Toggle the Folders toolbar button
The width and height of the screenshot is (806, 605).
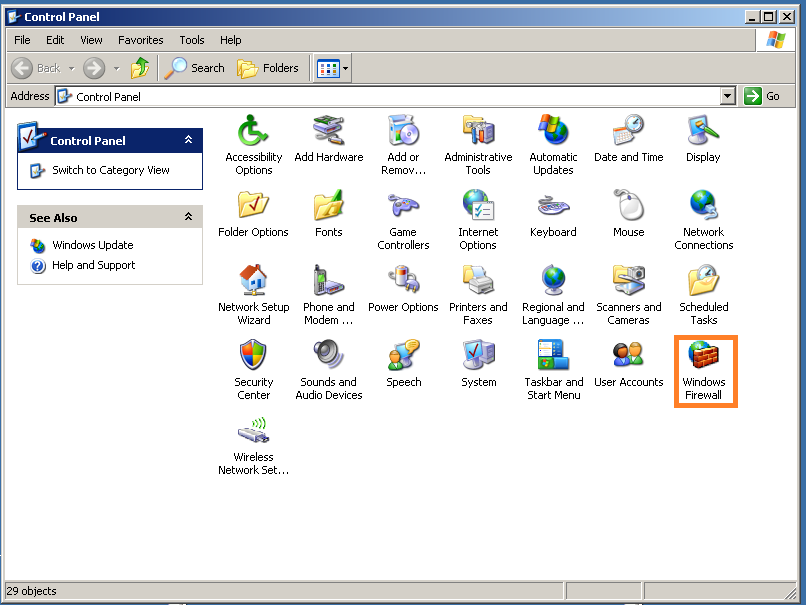tap(268, 68)
